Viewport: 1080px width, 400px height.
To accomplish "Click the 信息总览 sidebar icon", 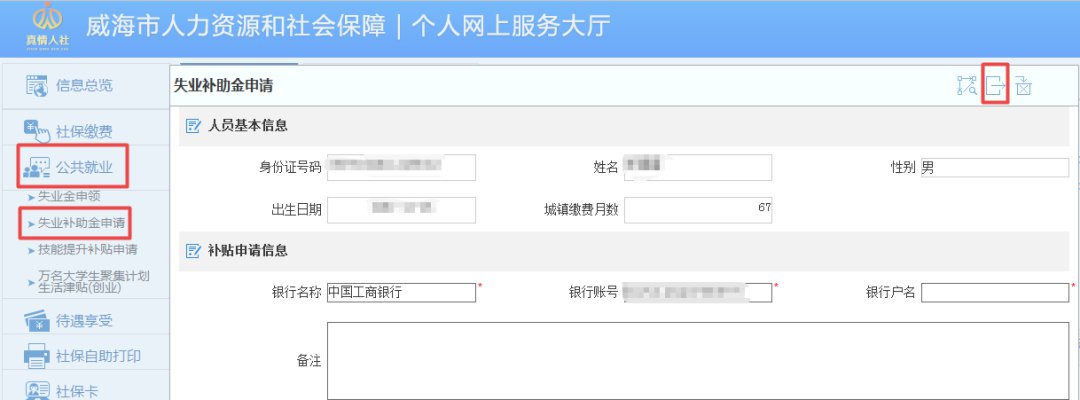I will pos(37,86).
